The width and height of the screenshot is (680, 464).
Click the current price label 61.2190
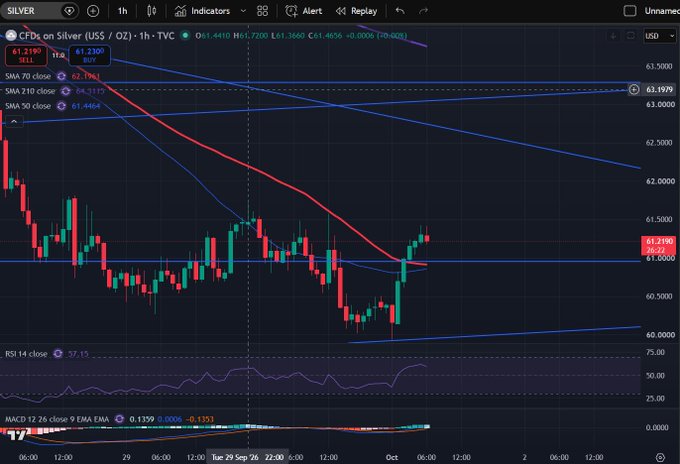pyautogui.click(x=659, y=245)
